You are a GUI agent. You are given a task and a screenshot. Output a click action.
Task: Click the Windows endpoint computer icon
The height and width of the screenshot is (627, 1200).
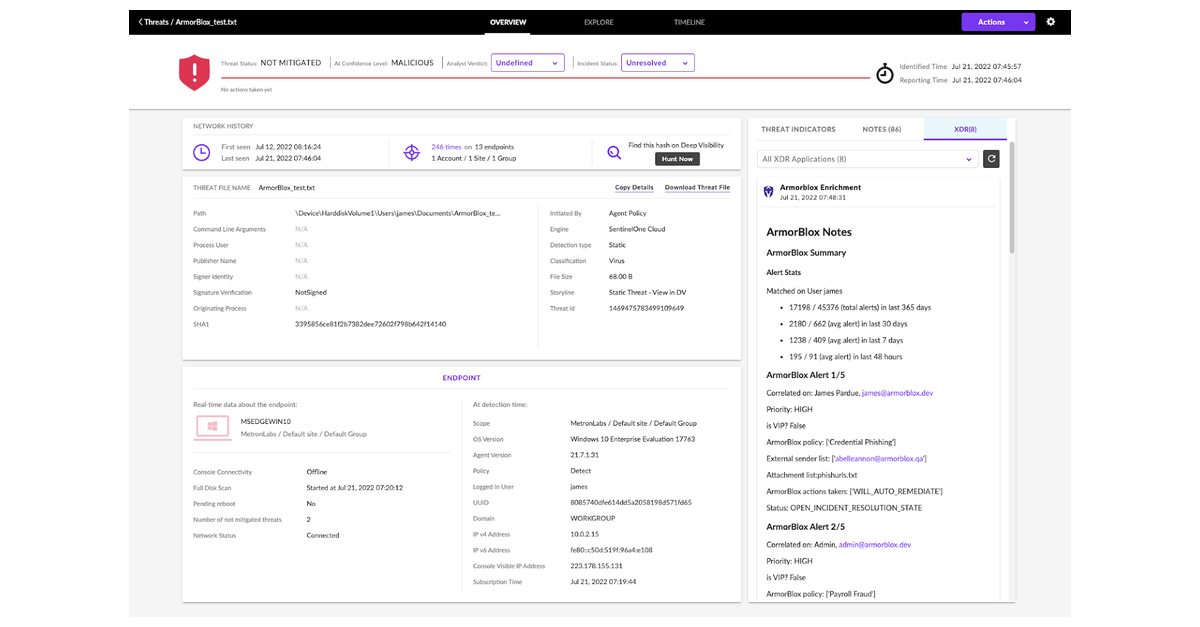point(212,427)
